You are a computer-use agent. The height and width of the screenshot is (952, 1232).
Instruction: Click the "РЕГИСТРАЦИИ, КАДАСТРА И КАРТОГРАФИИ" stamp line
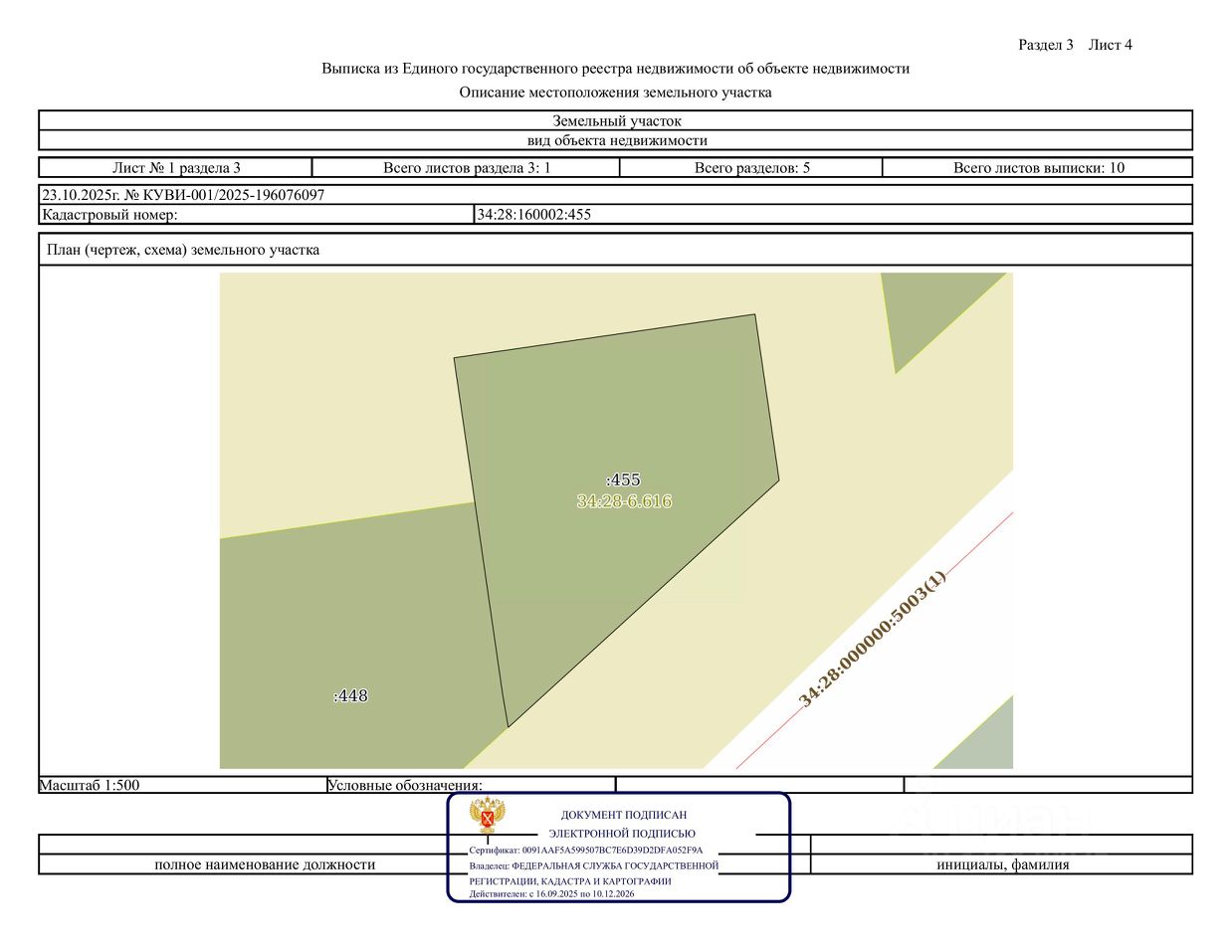pyautogui.click(x=570, y=881)
